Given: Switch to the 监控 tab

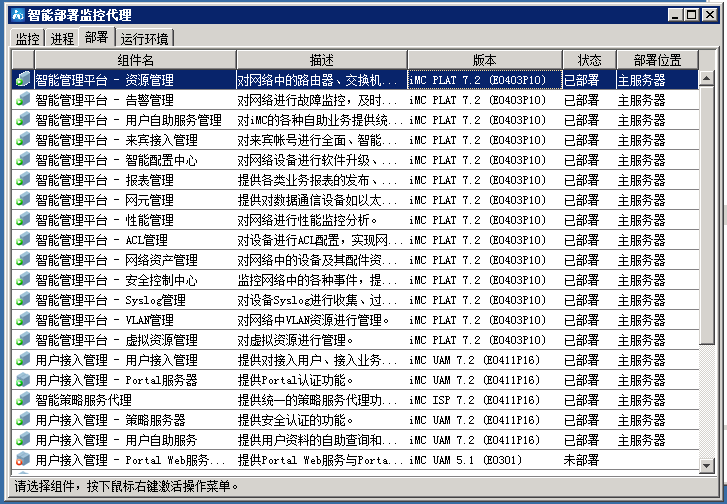Looking at the screenshot, I should click(27, 38).
